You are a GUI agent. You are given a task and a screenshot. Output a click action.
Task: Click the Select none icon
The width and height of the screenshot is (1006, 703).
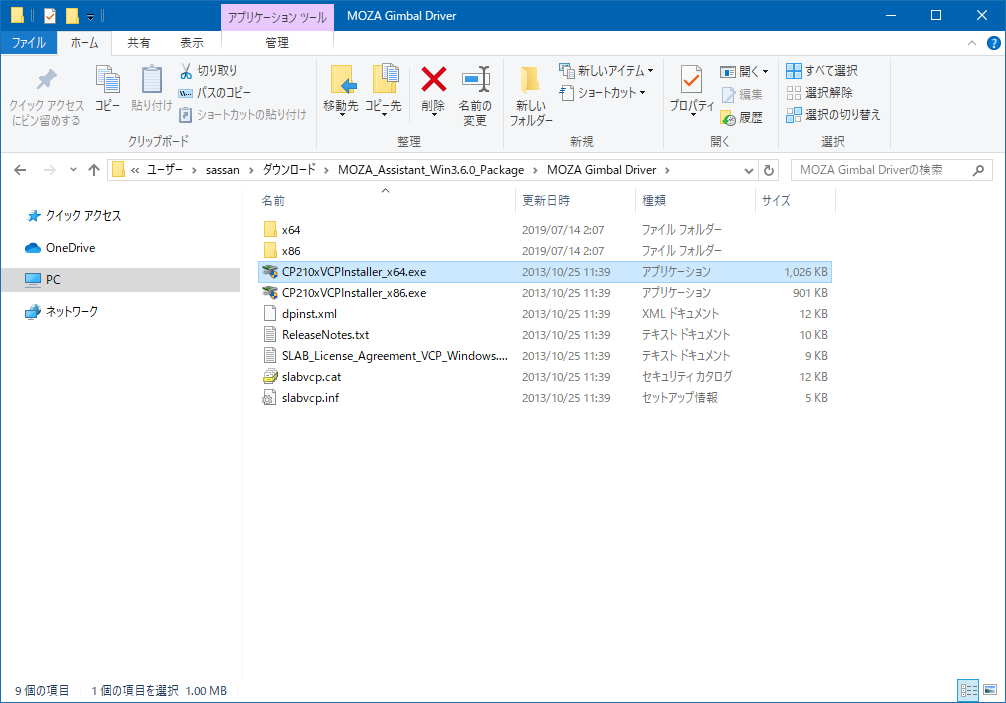point(794,93)
